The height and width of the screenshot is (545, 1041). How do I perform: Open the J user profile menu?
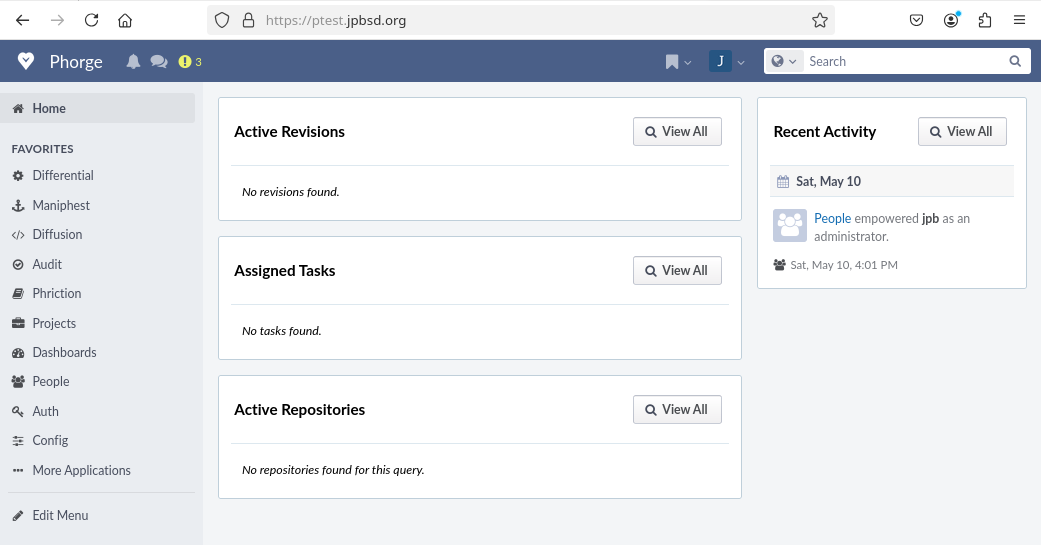point(727,62)
